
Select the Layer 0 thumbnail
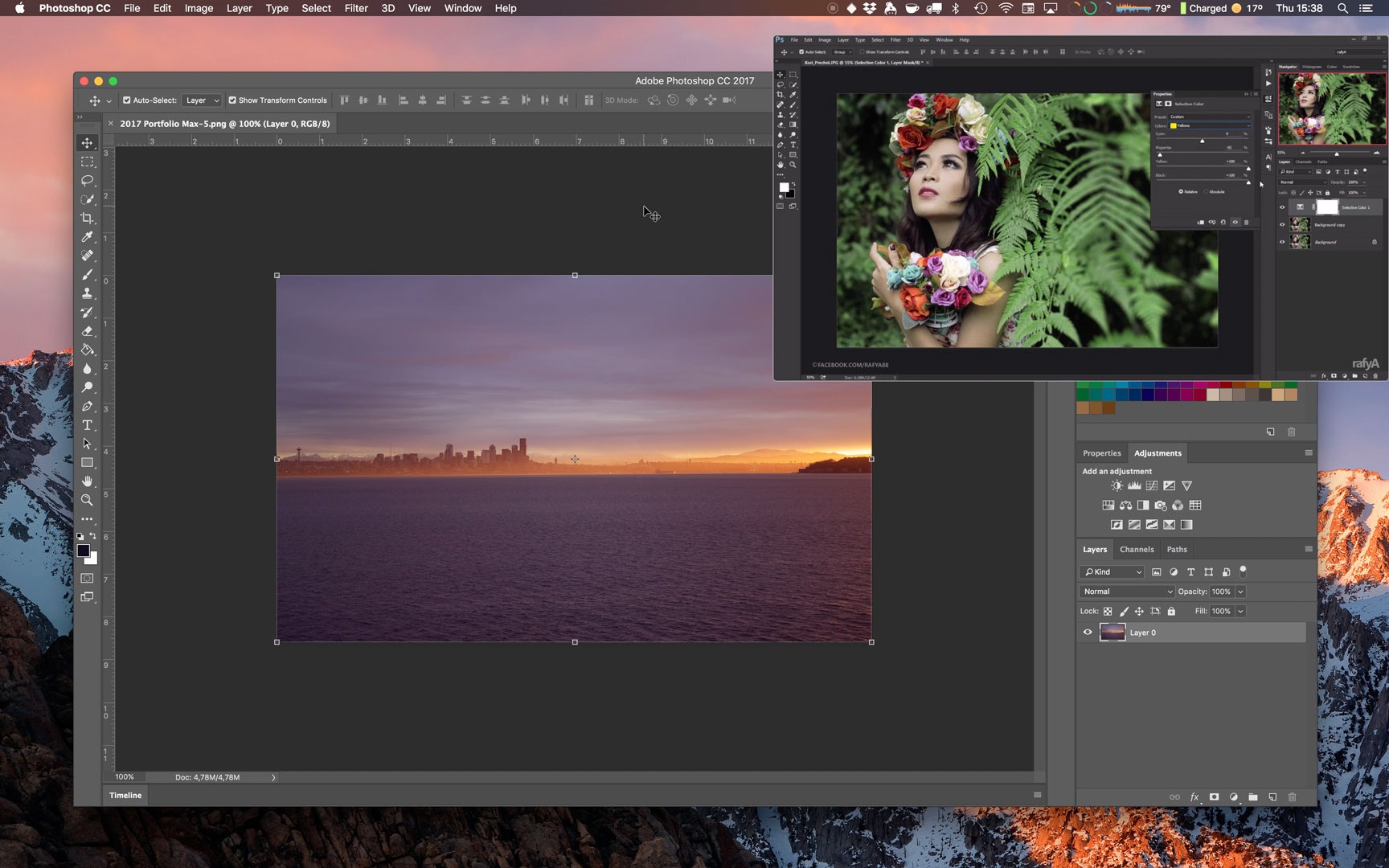tap(1112, 633)
